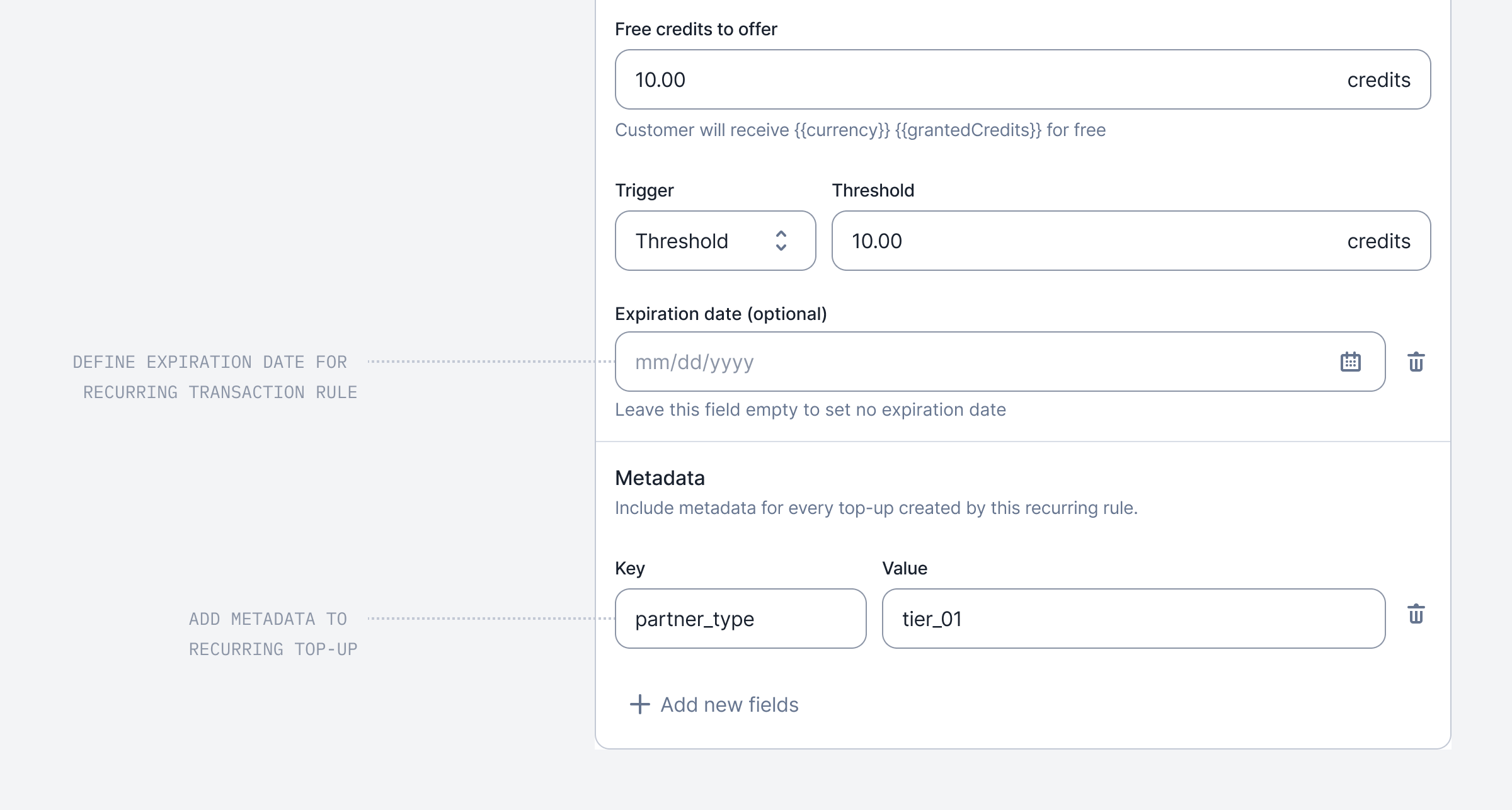Click the credits suffix in Free credits field
This screenshot has width=1512, height=810.
tap(1378, 80)
